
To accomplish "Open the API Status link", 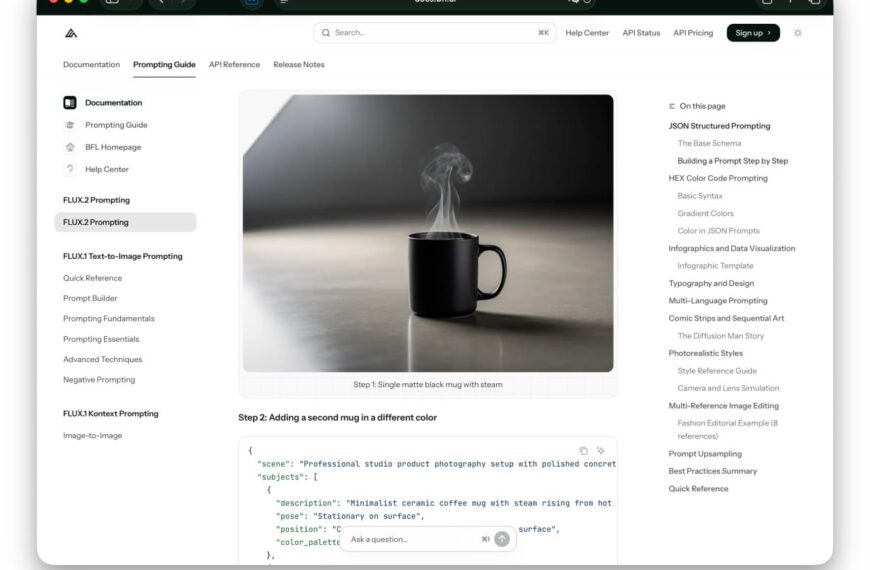I will tap(641, 33).
